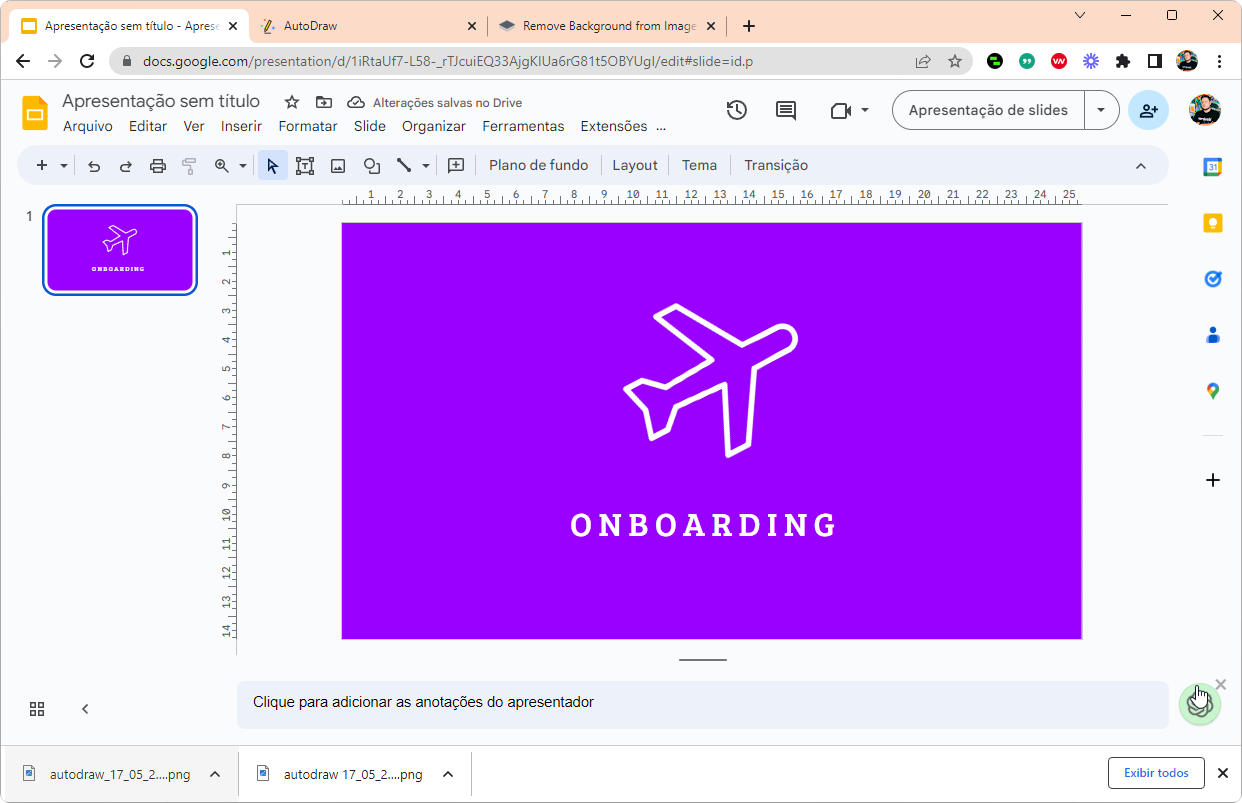Expand the slideshow options dropdown arrow
This screenshot has width=1242, height=803.
click(x=1101, y=110)
